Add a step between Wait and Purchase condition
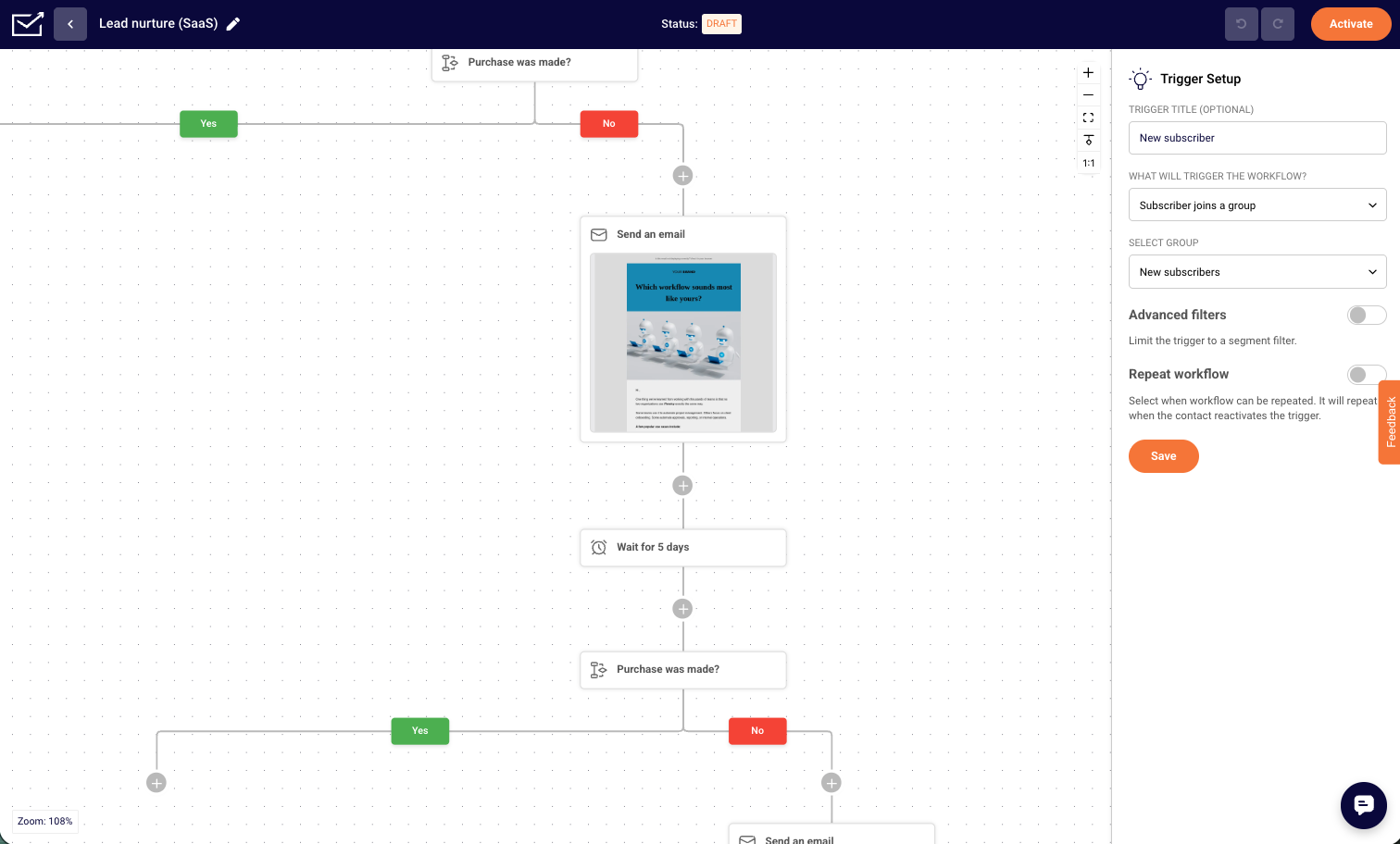 click(683, 609)
